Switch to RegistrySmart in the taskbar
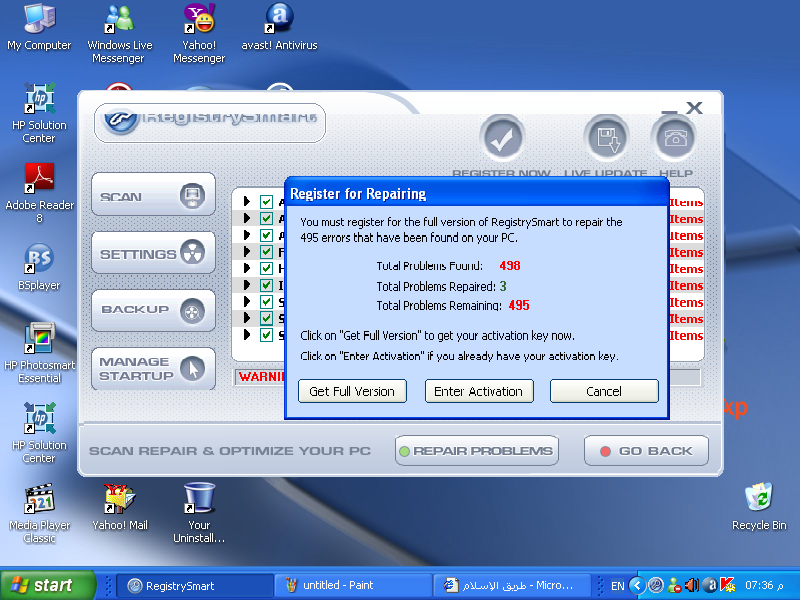The image size is (800, 600). [194, 586]
